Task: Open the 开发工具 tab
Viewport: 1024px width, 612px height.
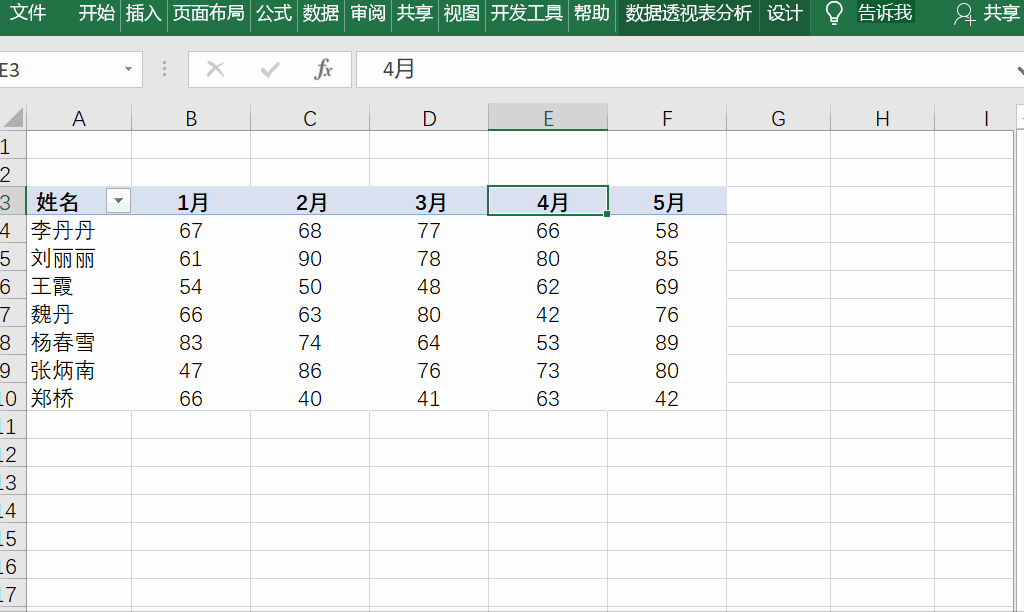Action: pyautogui.click(x=526, y=12)
